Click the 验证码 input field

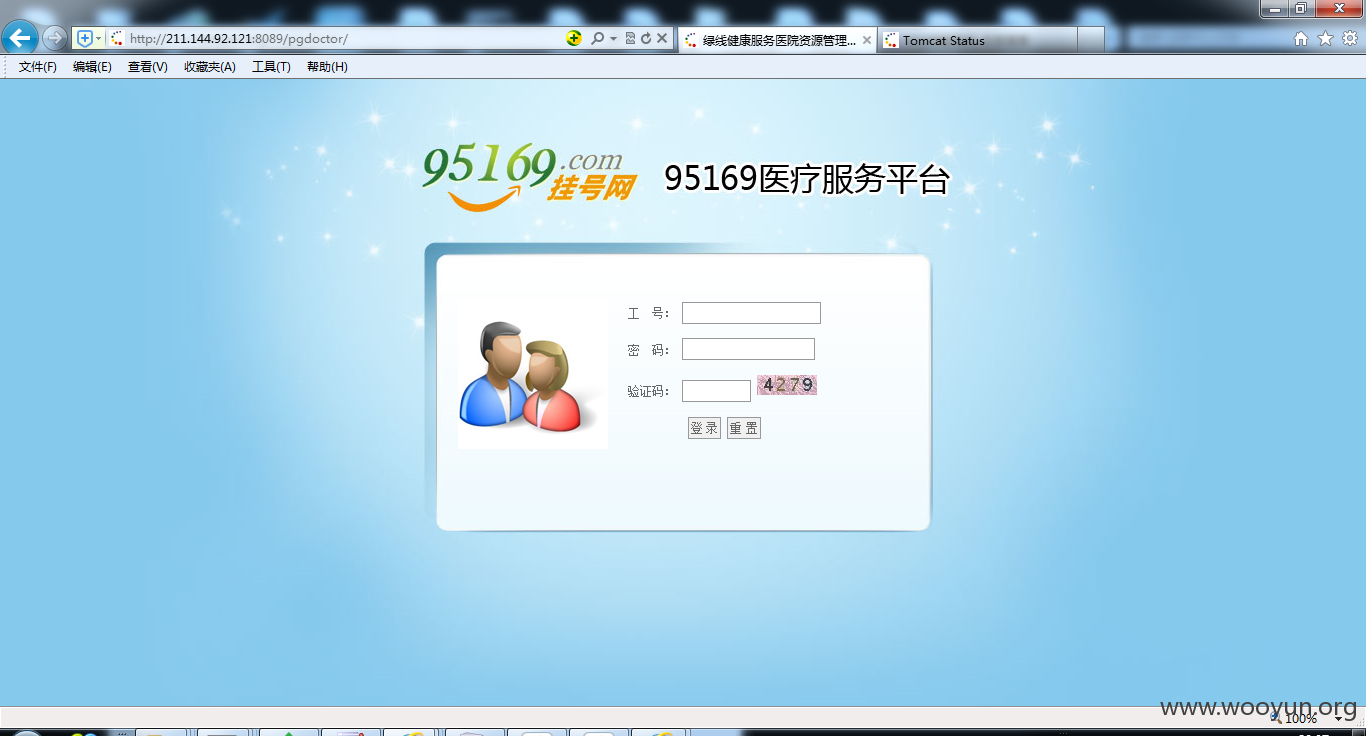tap(716, 391)
